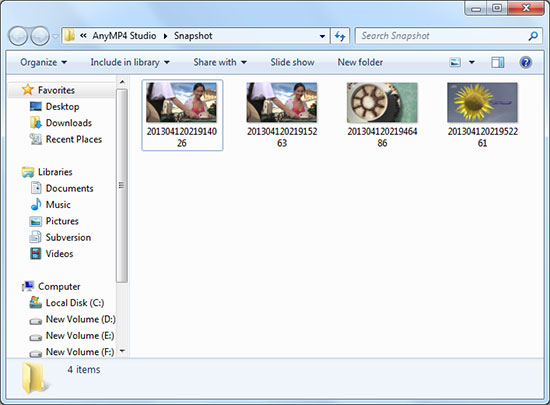Click the Help question mark icon
This screenshot has height=405, width=550.
coord(525,62)
